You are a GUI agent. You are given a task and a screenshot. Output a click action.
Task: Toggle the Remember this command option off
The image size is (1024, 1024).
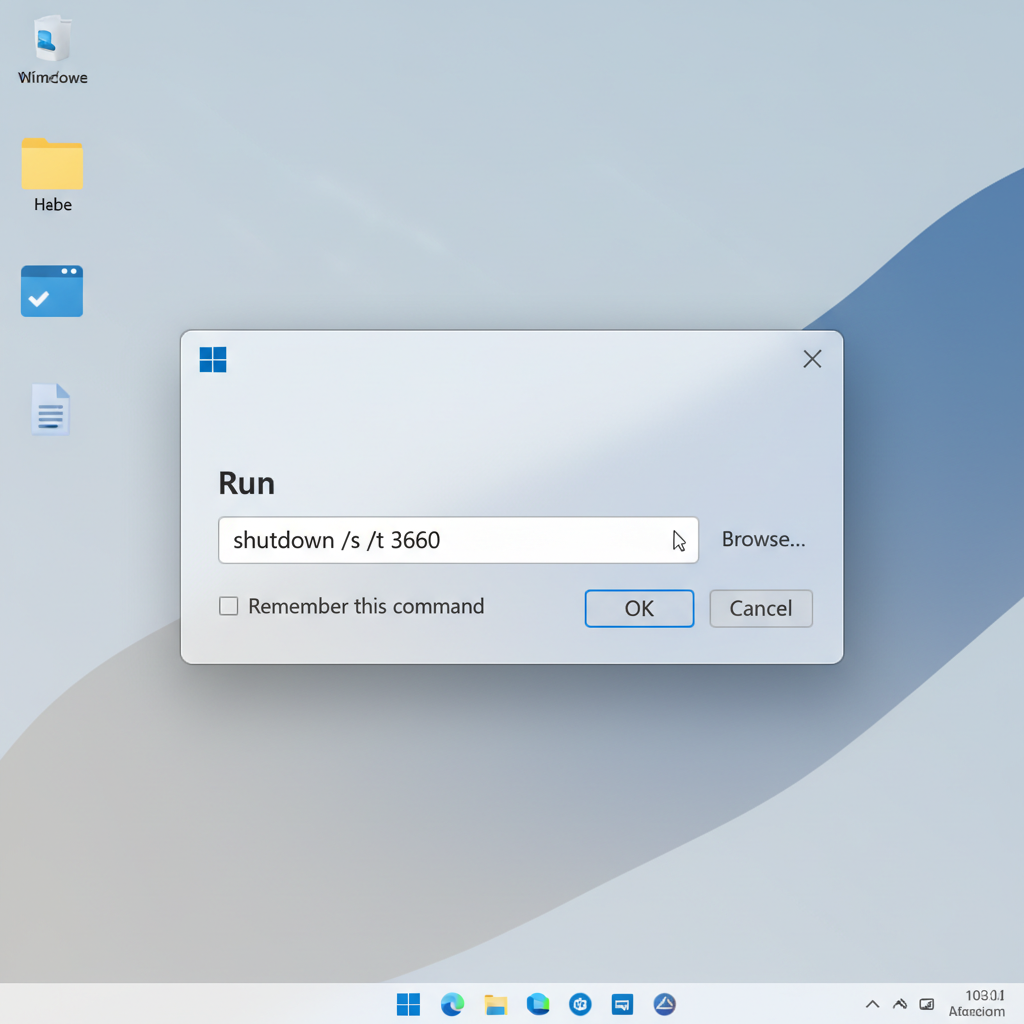[x=228, y=605]
